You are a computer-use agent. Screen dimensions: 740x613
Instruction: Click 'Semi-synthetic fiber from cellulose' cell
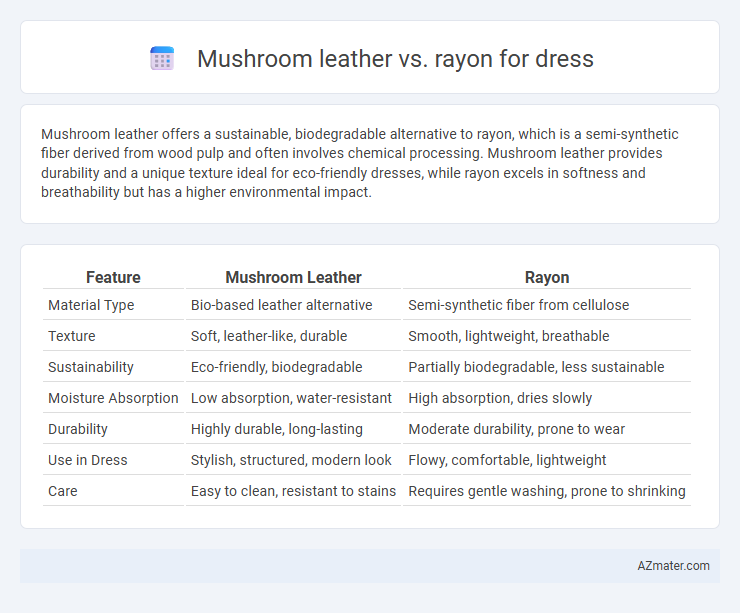click(519, 305)
